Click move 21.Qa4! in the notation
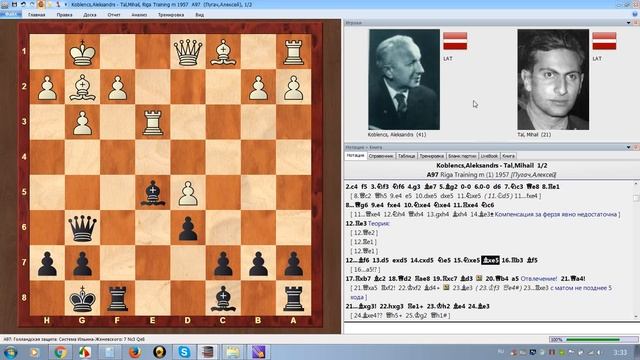This screenshot has height=360, width=640. coord(573,279)
